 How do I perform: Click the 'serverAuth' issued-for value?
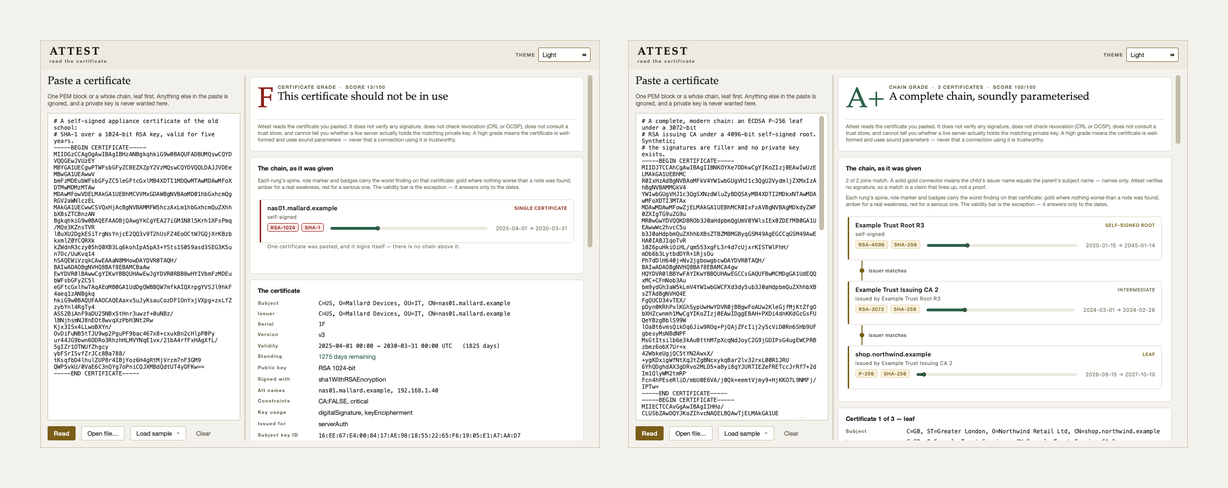coord(333,424)
